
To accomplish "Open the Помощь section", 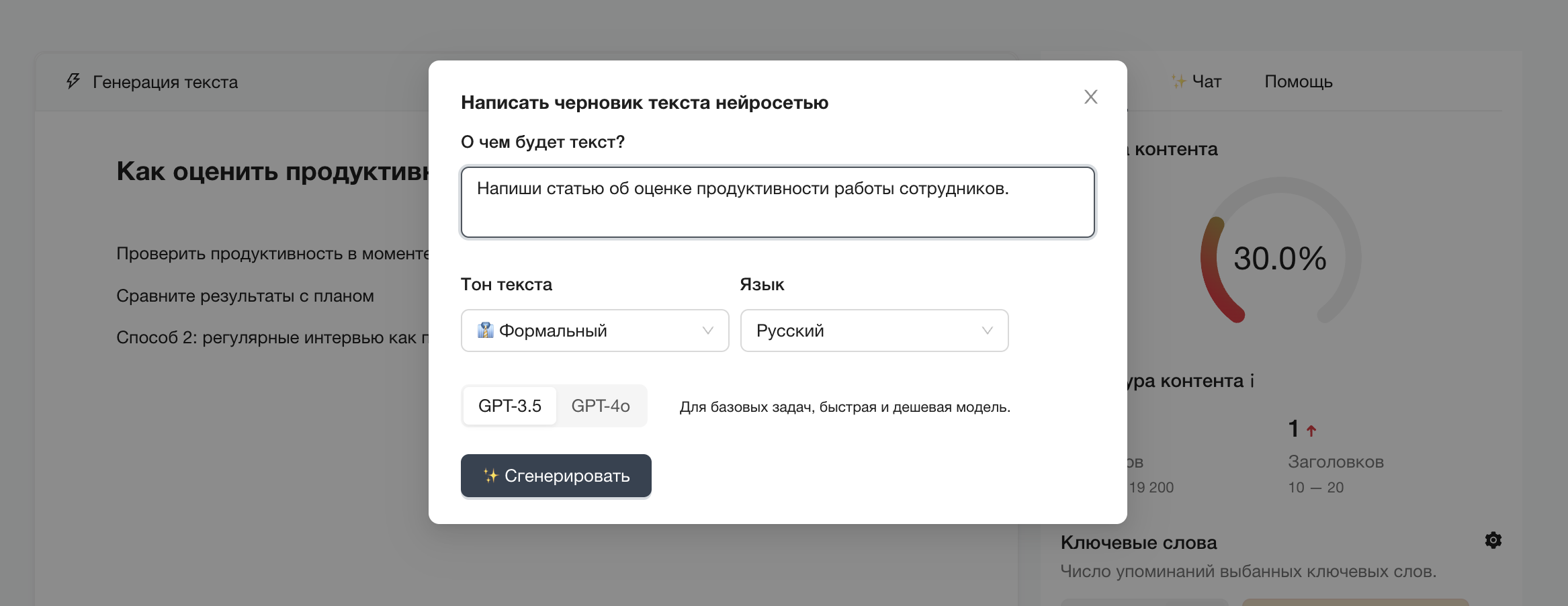I will point(1297,81).
